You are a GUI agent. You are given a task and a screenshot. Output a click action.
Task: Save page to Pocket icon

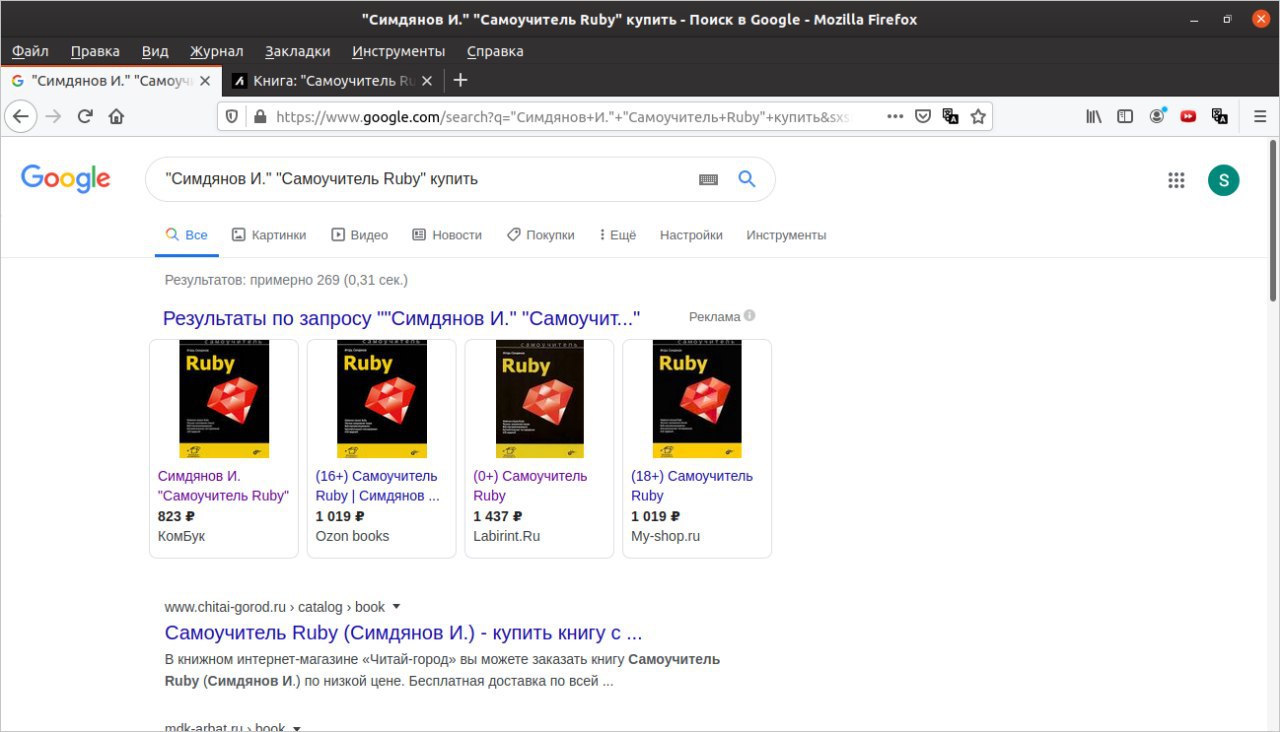[924, 116]
